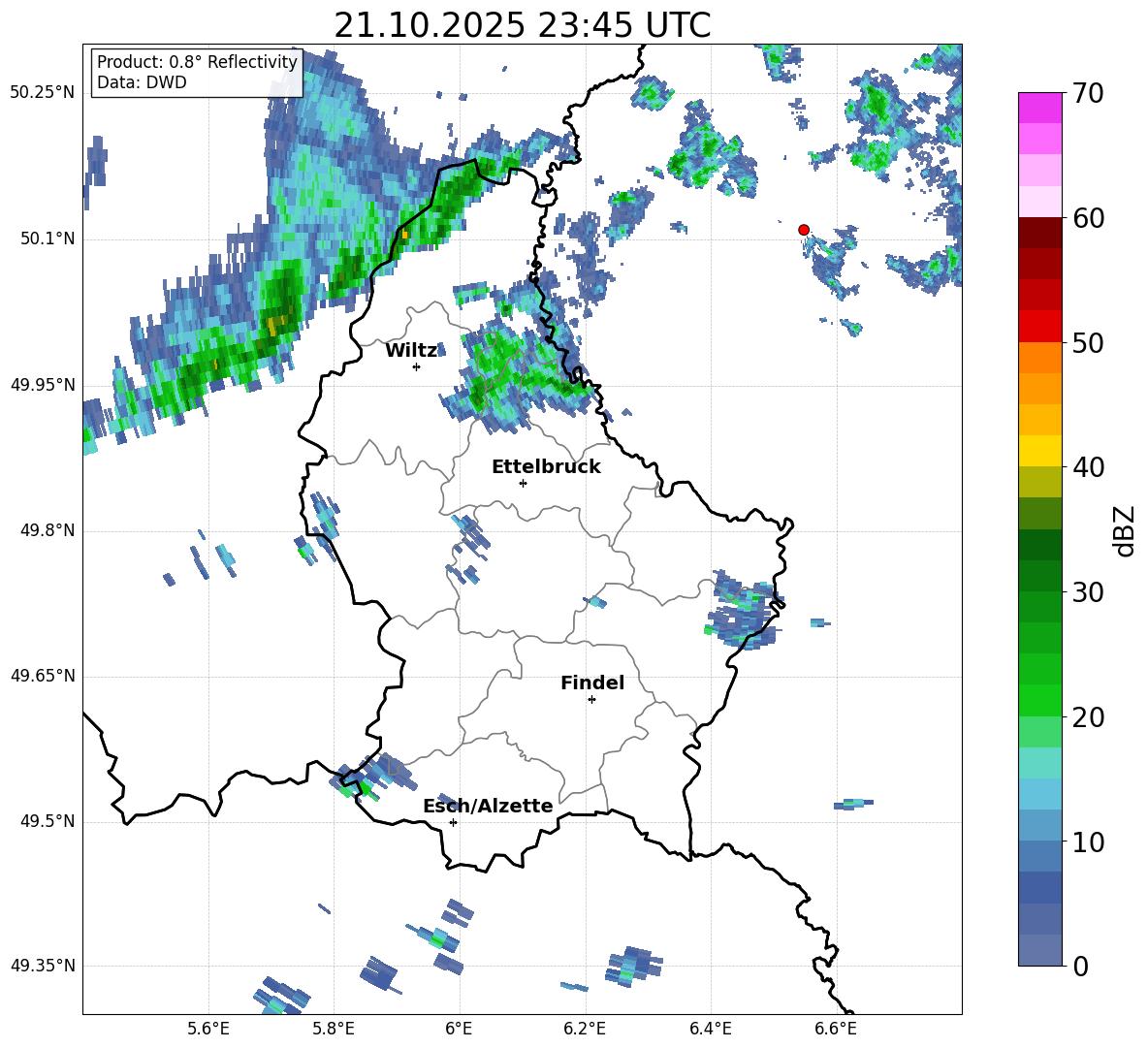The image size is (1148, 1048).
Task: Click the 49.5°N latitude label
Action: [48, 822]
